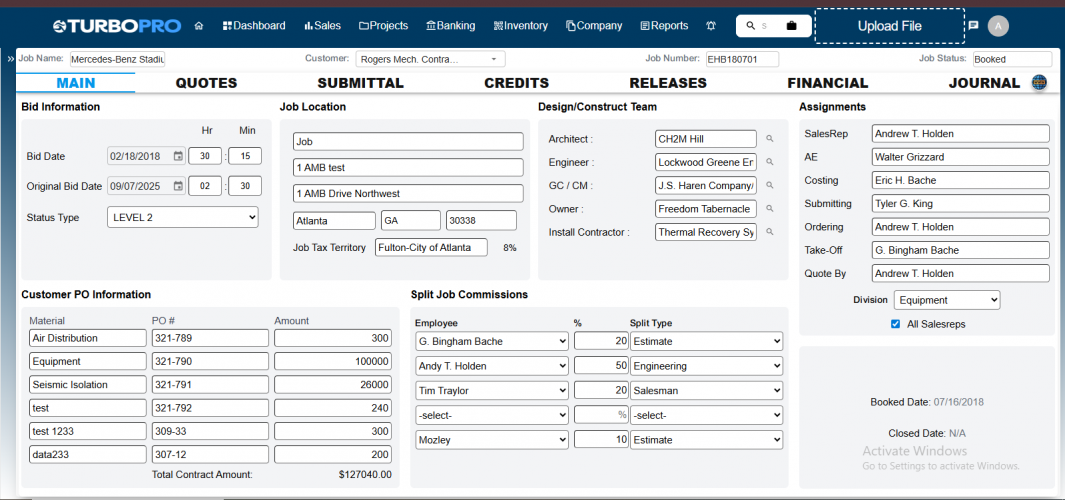Click the SalesRep assignment field
1065x500 pixels.
coord(960,134)
